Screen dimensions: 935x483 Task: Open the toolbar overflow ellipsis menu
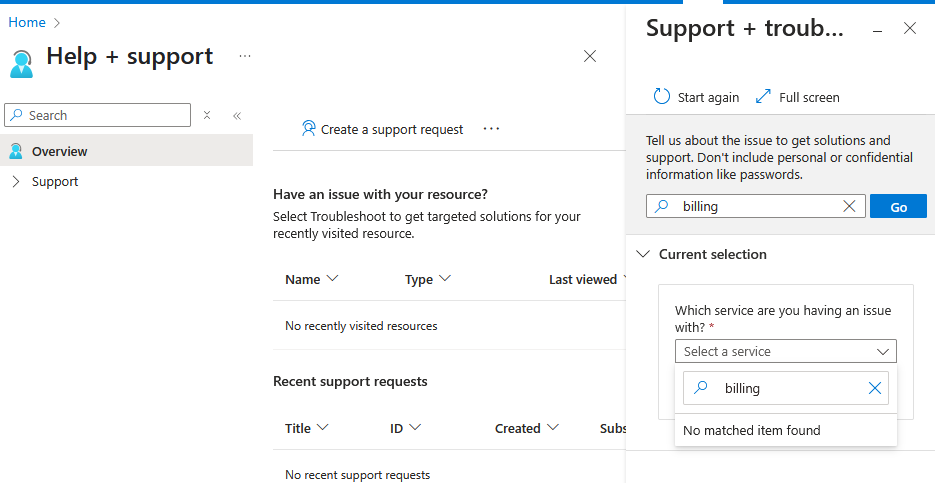tap(491, 129)
